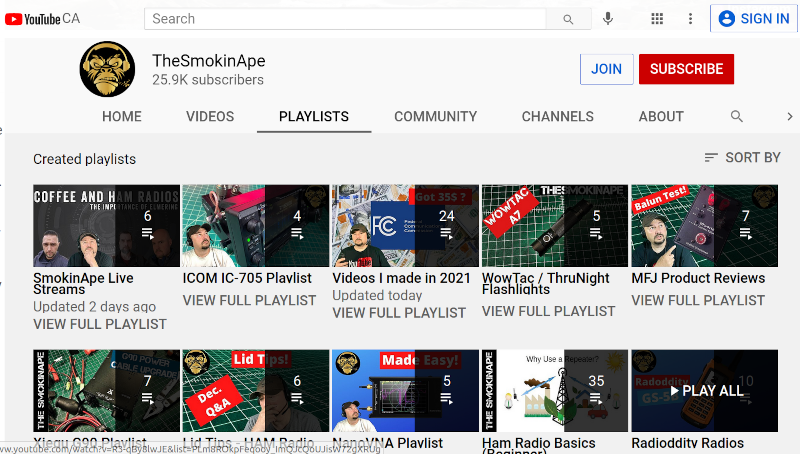800x454 pixels.
Task: Open Videos I made in 2021 thumbnail
Action: click(405, 225)
